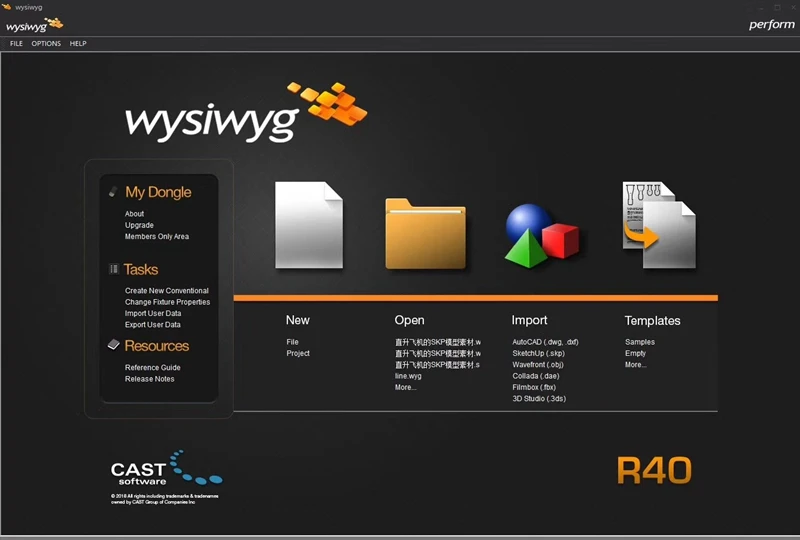Open recent file ending in .s

pyautogui.click(x=437, y=364)
